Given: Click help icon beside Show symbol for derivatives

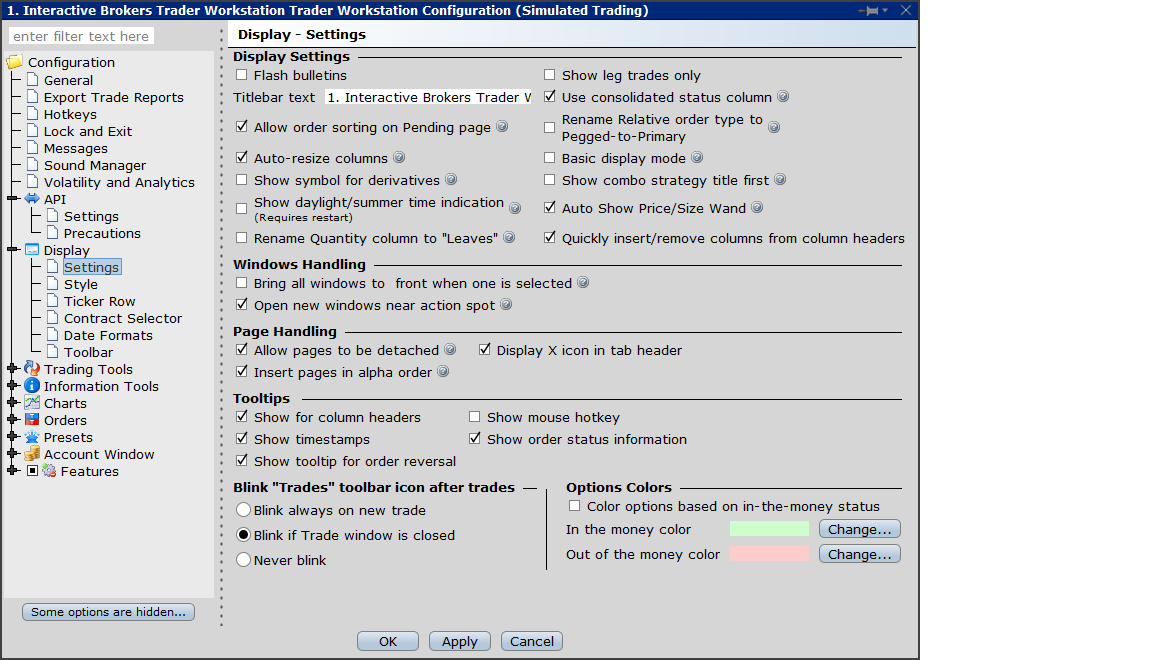Looking at the screenshot, I should [x=451, y=179].
